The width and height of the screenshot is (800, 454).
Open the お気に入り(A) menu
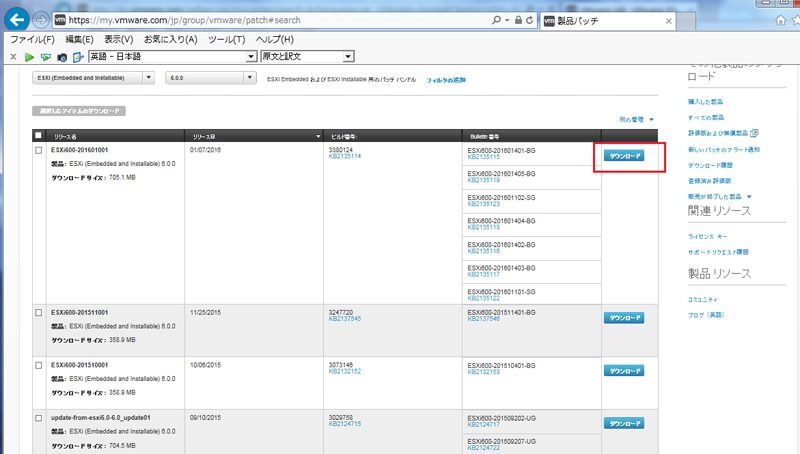tap(170, 39)
